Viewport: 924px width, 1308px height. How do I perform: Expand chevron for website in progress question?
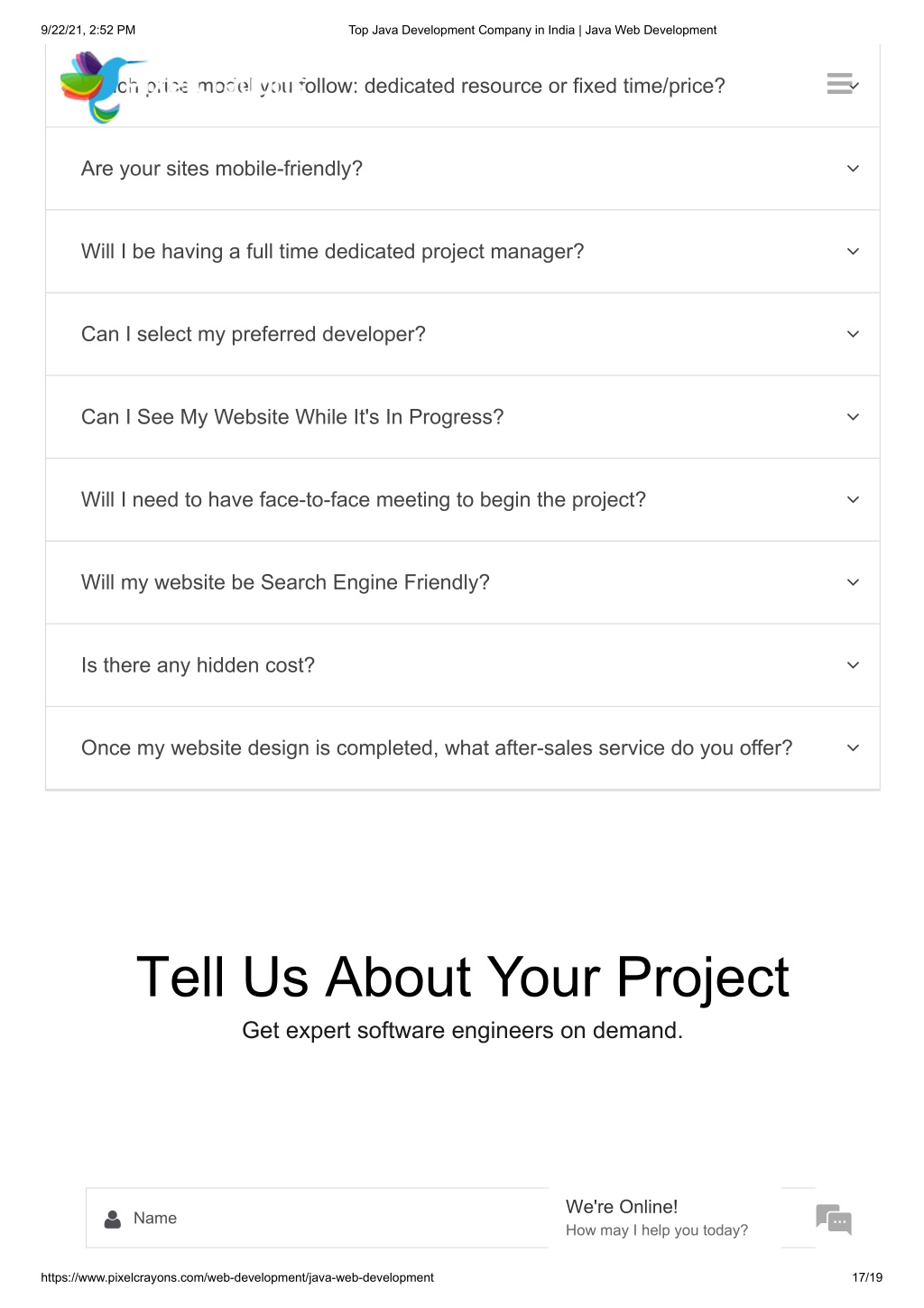853,417
